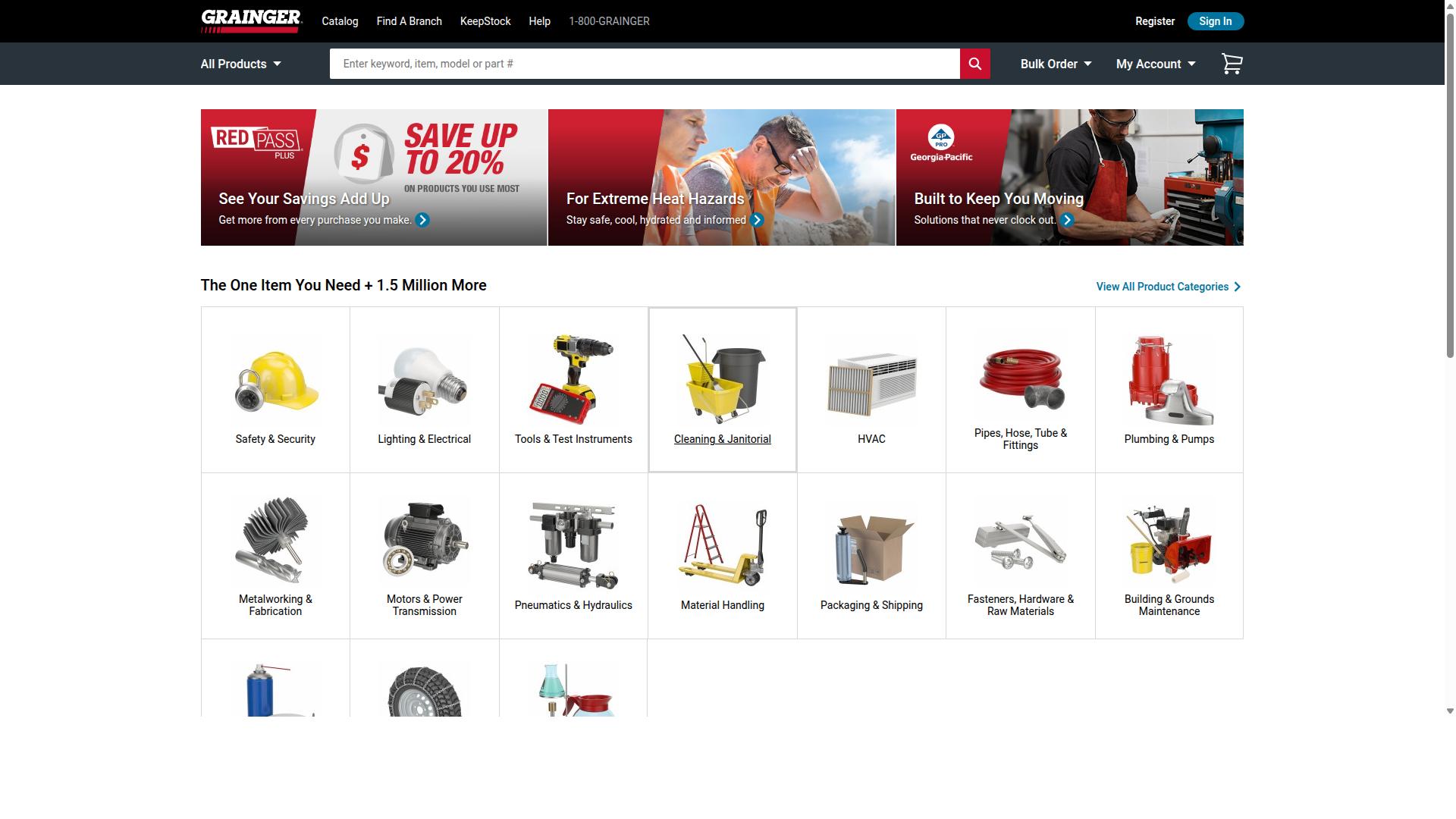Click the Plumbing & Pumps label
Viewport: 1456px width, 819px height.
click(1169, 439)
